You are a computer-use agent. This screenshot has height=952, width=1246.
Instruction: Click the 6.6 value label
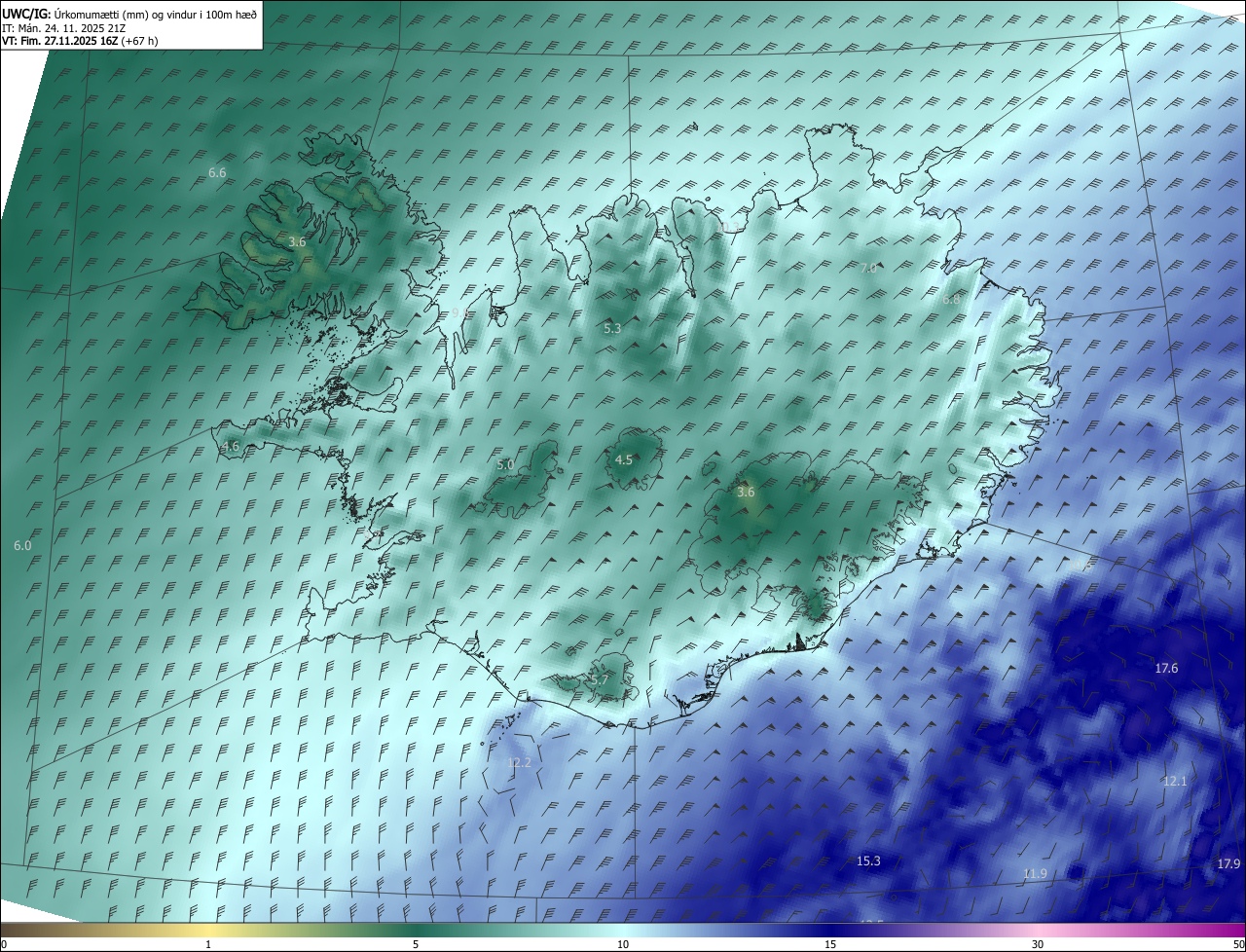click(217, 172)
